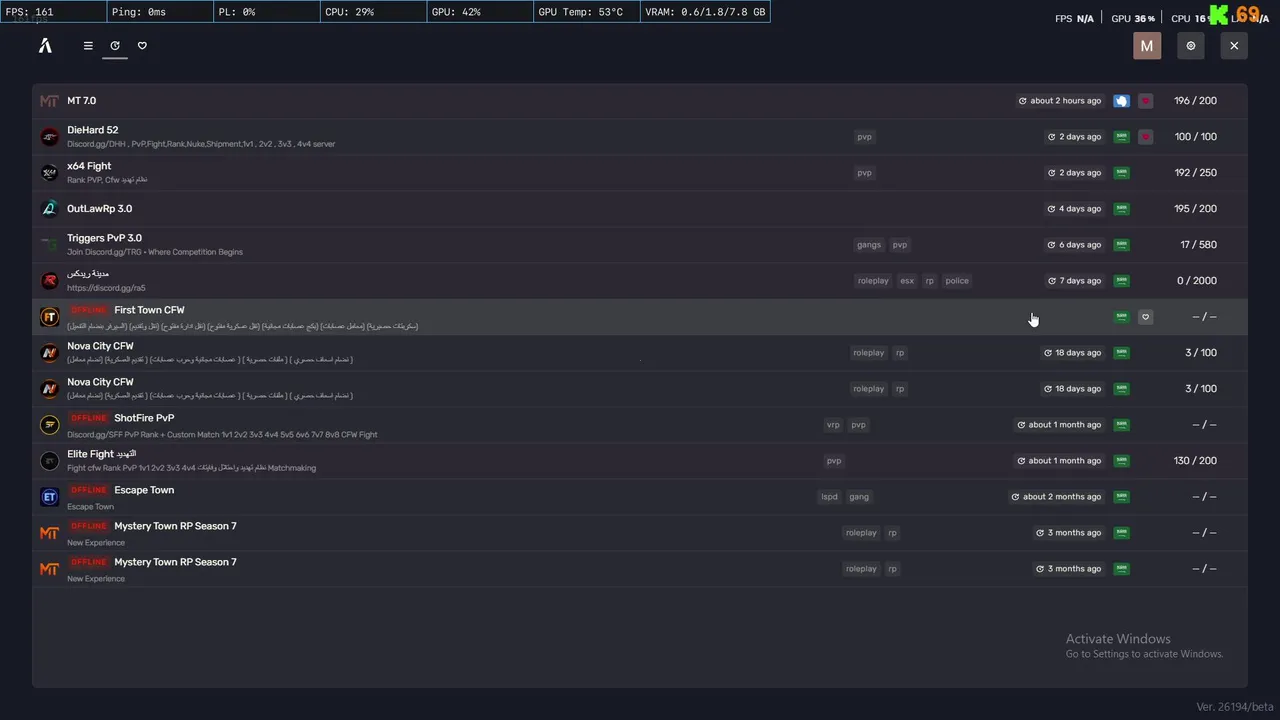Click the green flag on OutLawRp 3.0 row
Screen dimensions: 1280x720
[x=1122, y=209]
